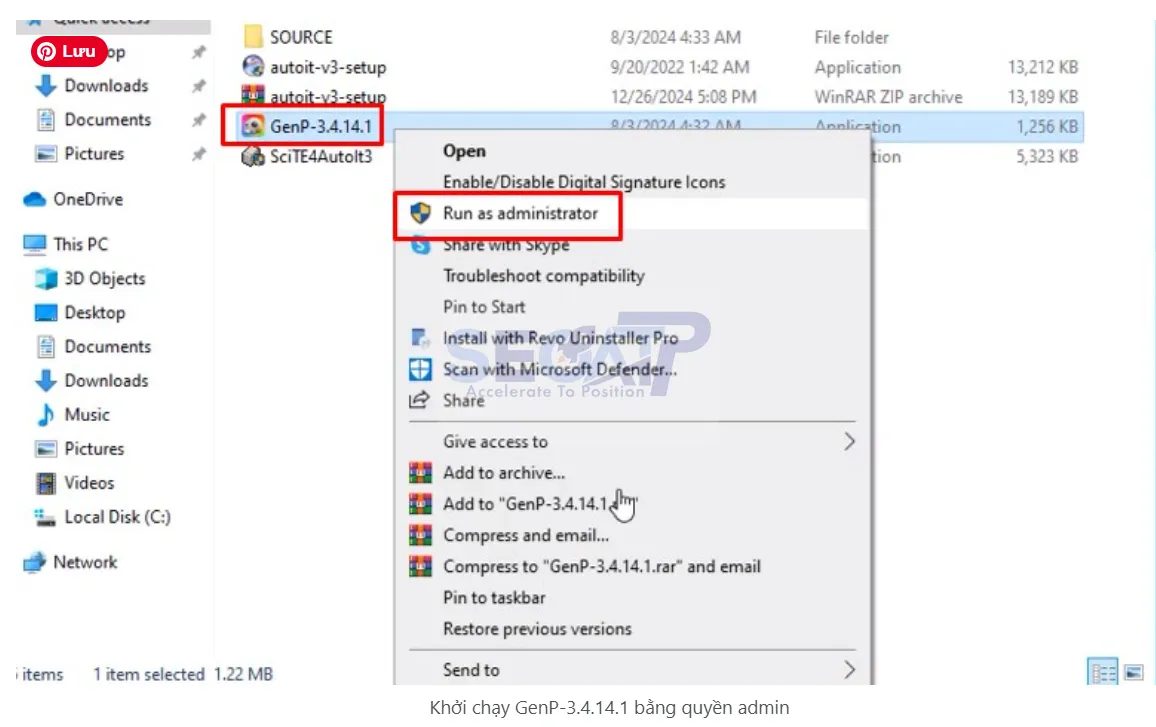This screenshot has height=727, width=1156.
Task: Choose Open from the context menu
Action: pos(464,151)
